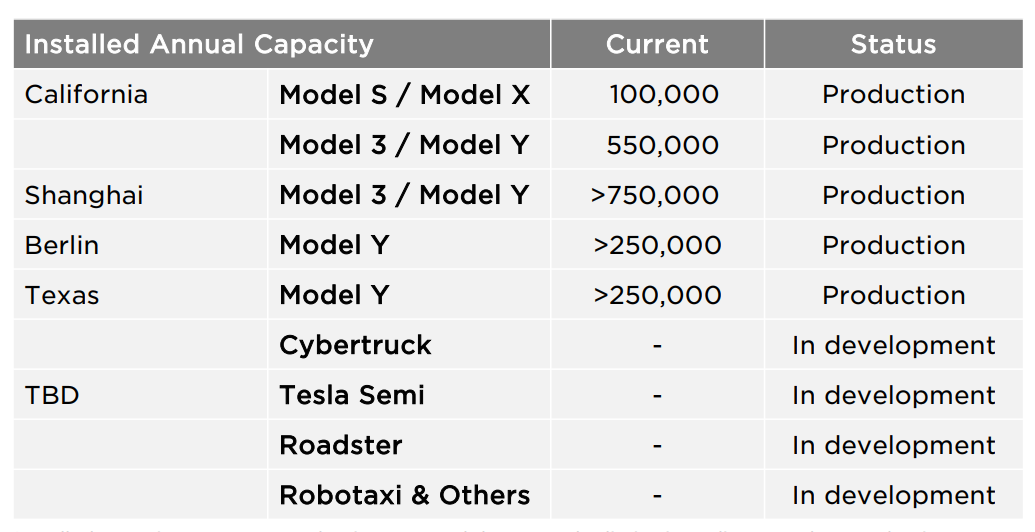Select the Texas location cell
1035x532 pixels.
(62, 295)
